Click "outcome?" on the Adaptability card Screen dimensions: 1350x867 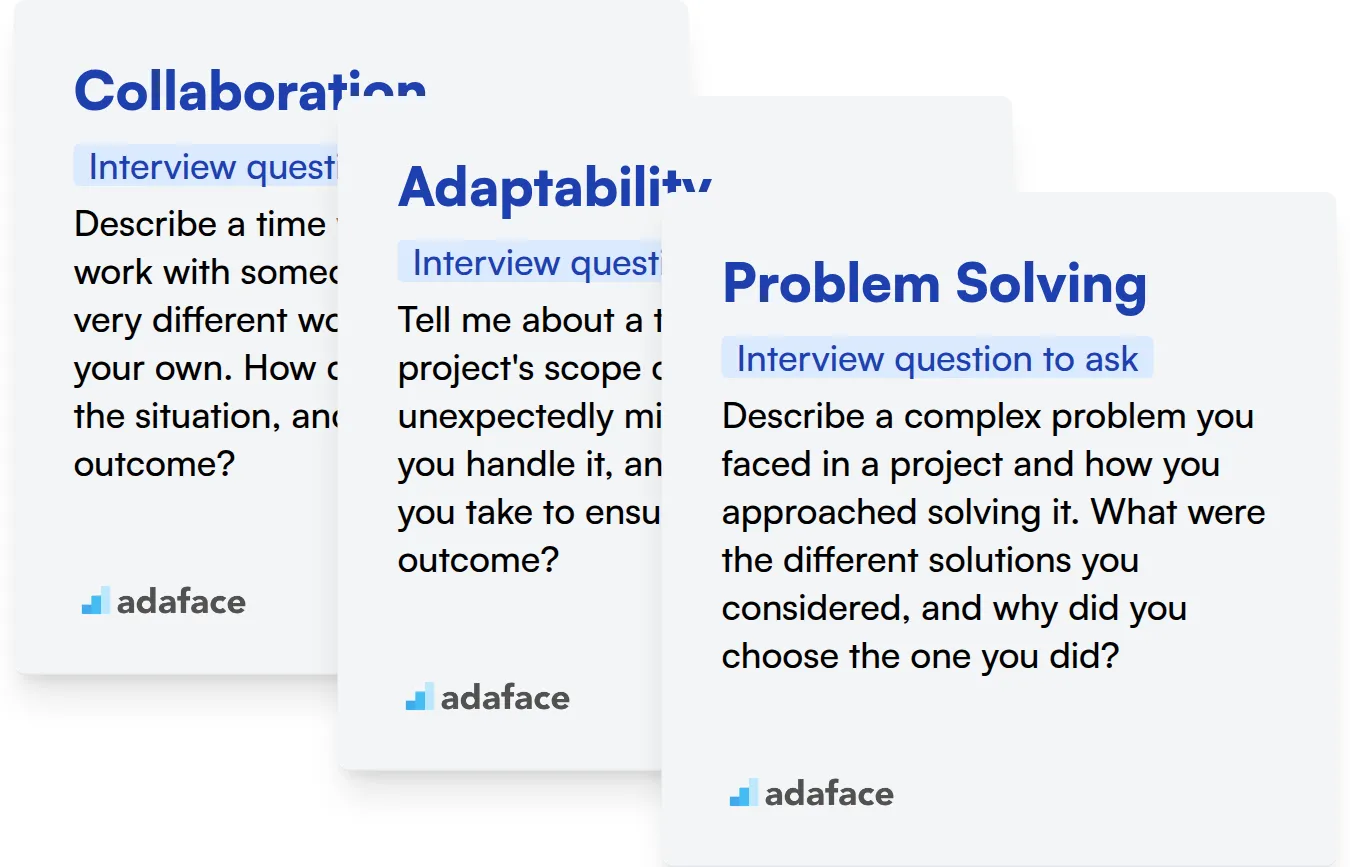pos(478,560)
